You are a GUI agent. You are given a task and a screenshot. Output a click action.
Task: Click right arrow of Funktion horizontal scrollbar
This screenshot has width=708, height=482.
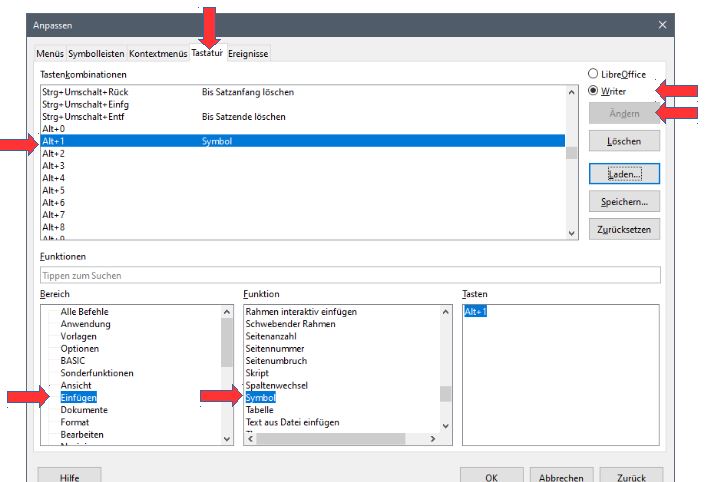pos(433,439)
